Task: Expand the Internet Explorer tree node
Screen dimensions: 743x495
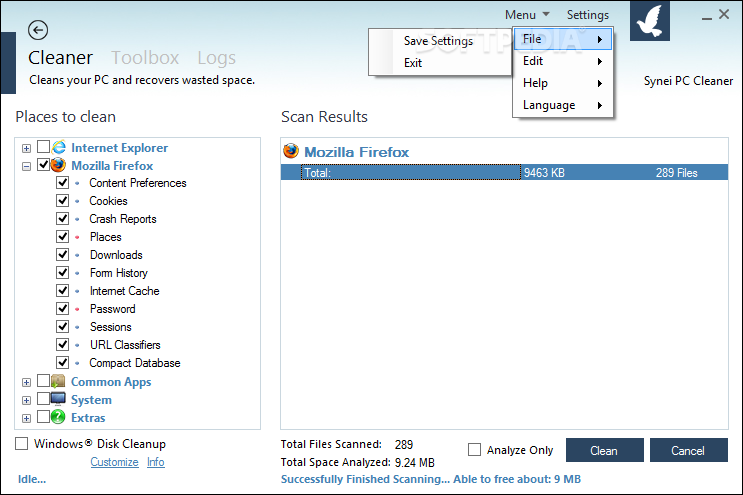Action: pyautogui.click(x=27, y=148)
